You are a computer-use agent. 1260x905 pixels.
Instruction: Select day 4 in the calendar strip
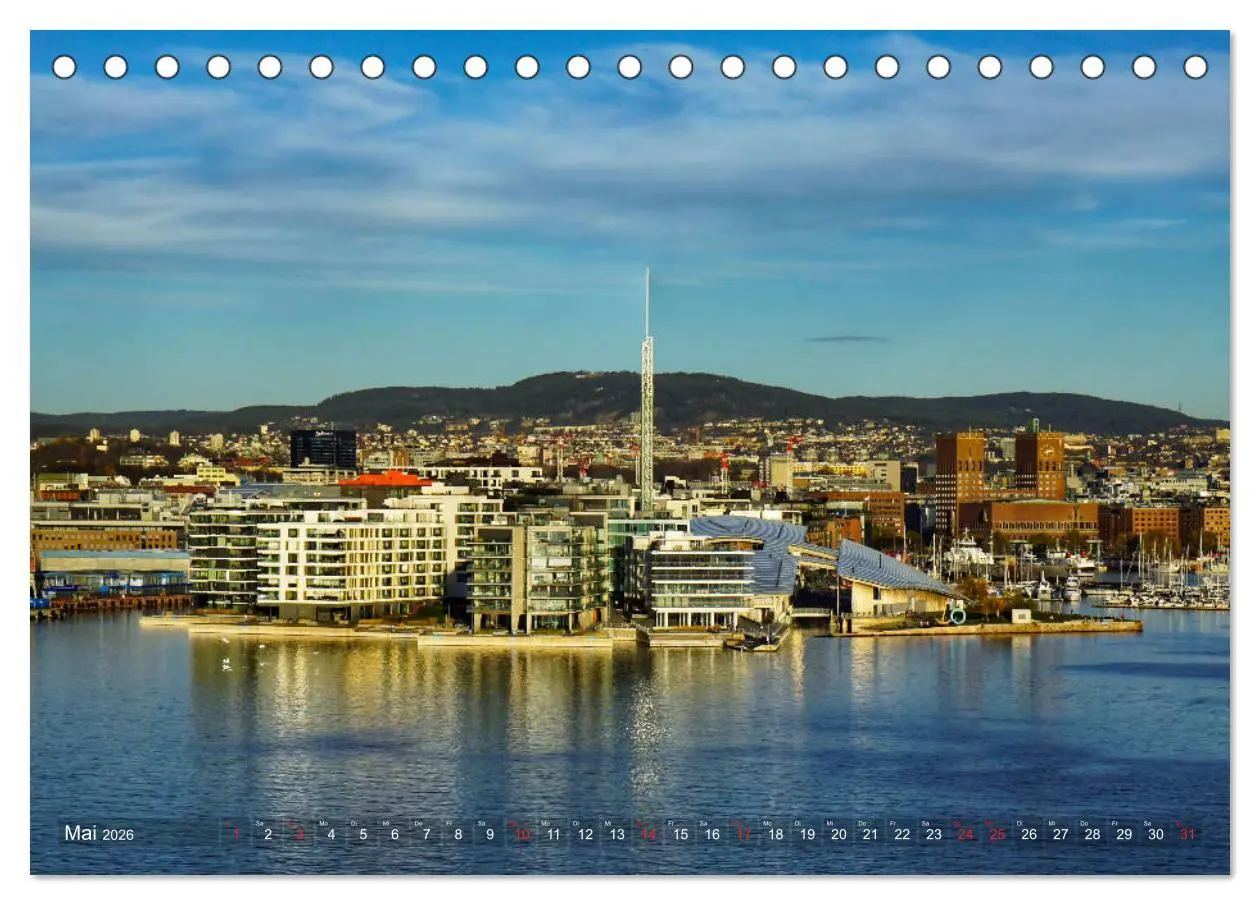click(x=331, y=834)
